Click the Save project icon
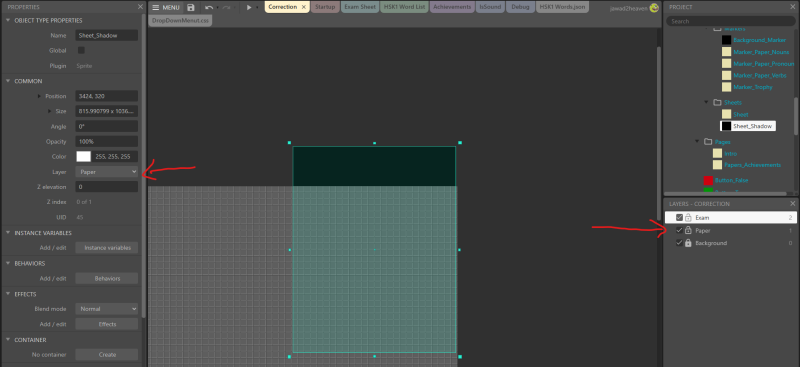 (191, 7)
